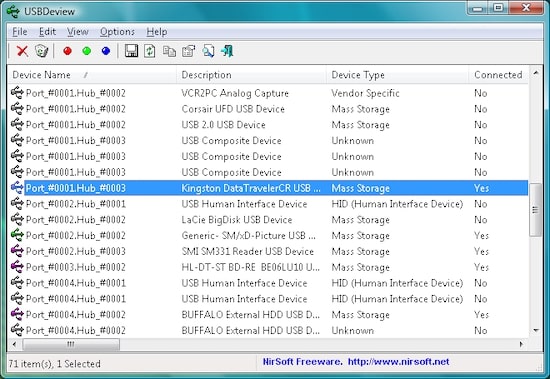
Task: Click the red dot disconnect device icon
Action: coord(67,51)
